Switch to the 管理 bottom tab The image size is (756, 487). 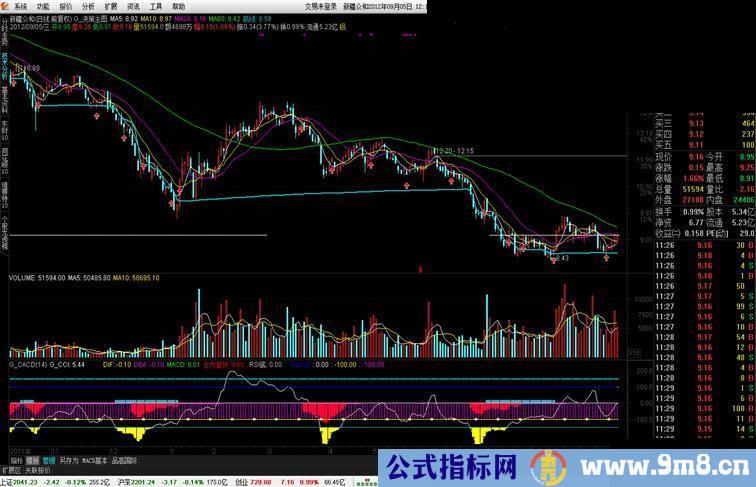click(48, 460)
